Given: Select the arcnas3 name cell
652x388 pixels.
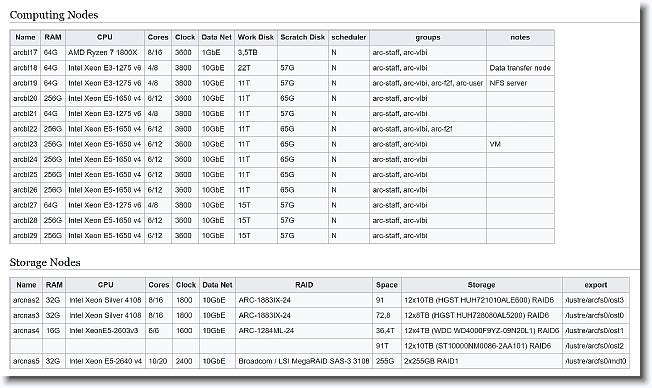Looking at the screenshot, I should [x=26, y=316].
